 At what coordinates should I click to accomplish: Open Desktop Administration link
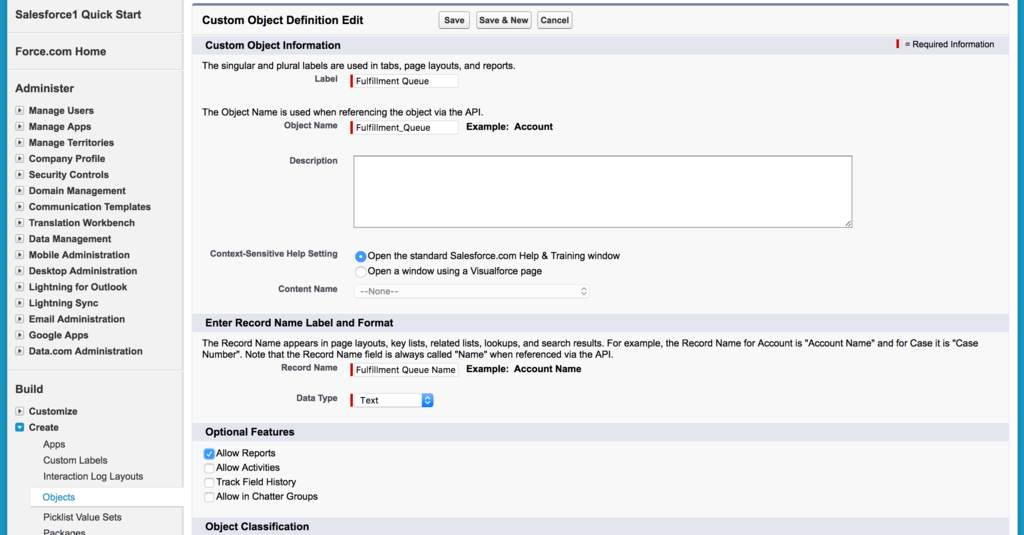(x=83, y=270)
